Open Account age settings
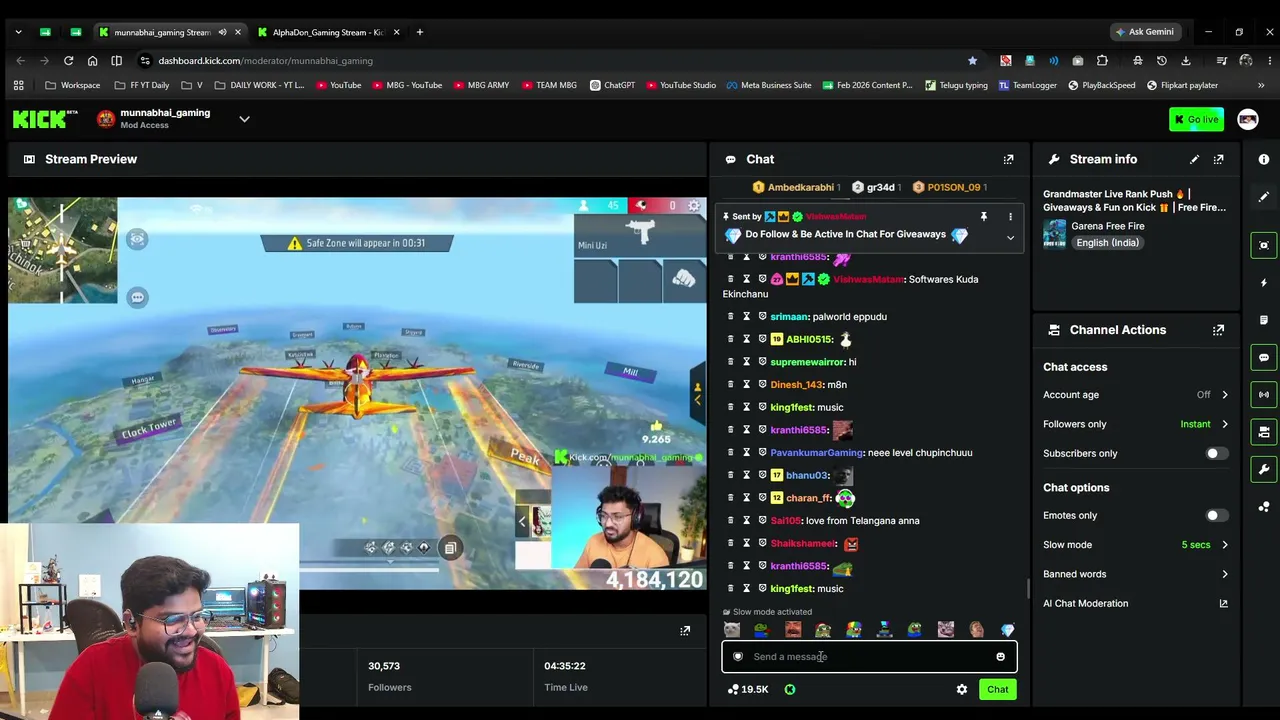Screen dimensions: 1280x720 pos(1136,395)
